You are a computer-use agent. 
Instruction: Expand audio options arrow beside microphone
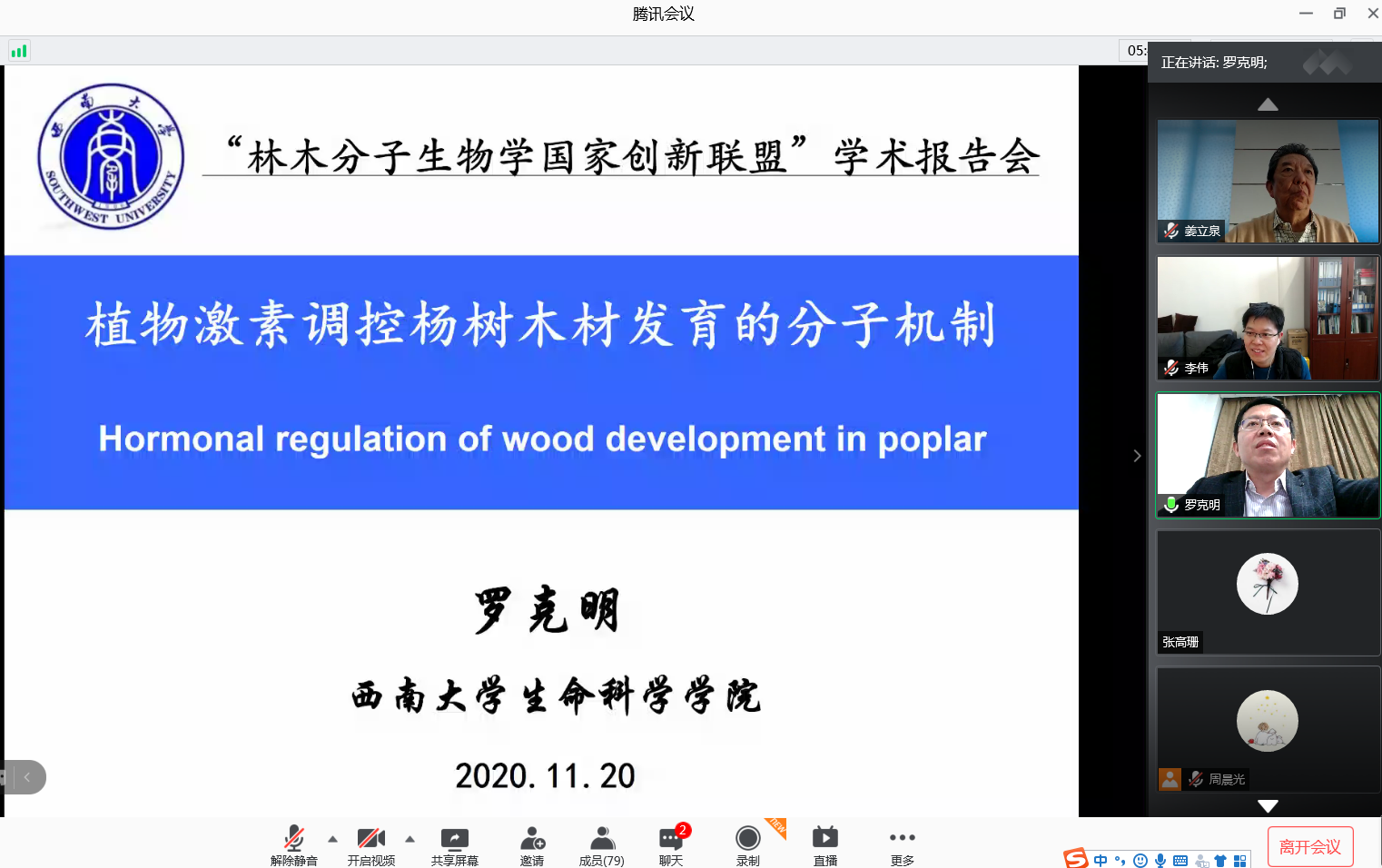pyautogui.click(x=333, y=839)
